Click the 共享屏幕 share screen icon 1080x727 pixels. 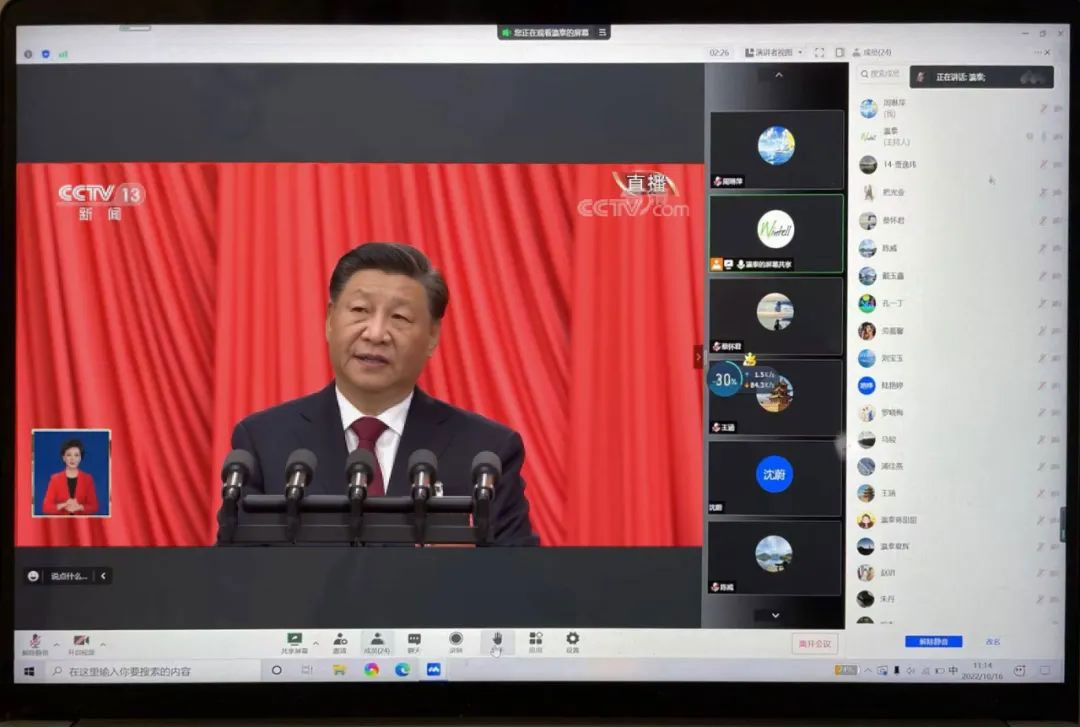point(294,641)
